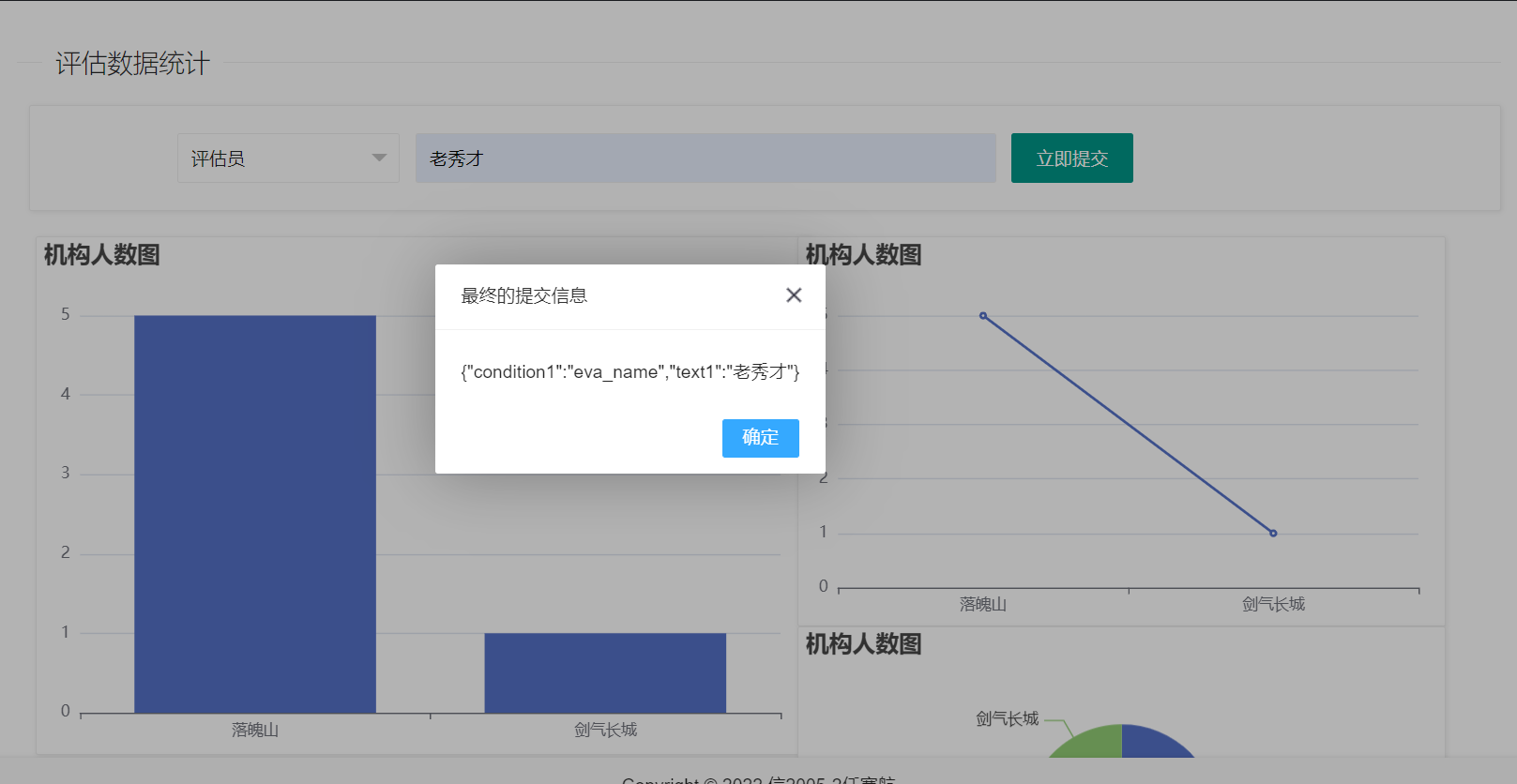Confirm the dialog with the 确定 button
The height and width of the screenshot is (784, 1517).
tap(761, 438)
